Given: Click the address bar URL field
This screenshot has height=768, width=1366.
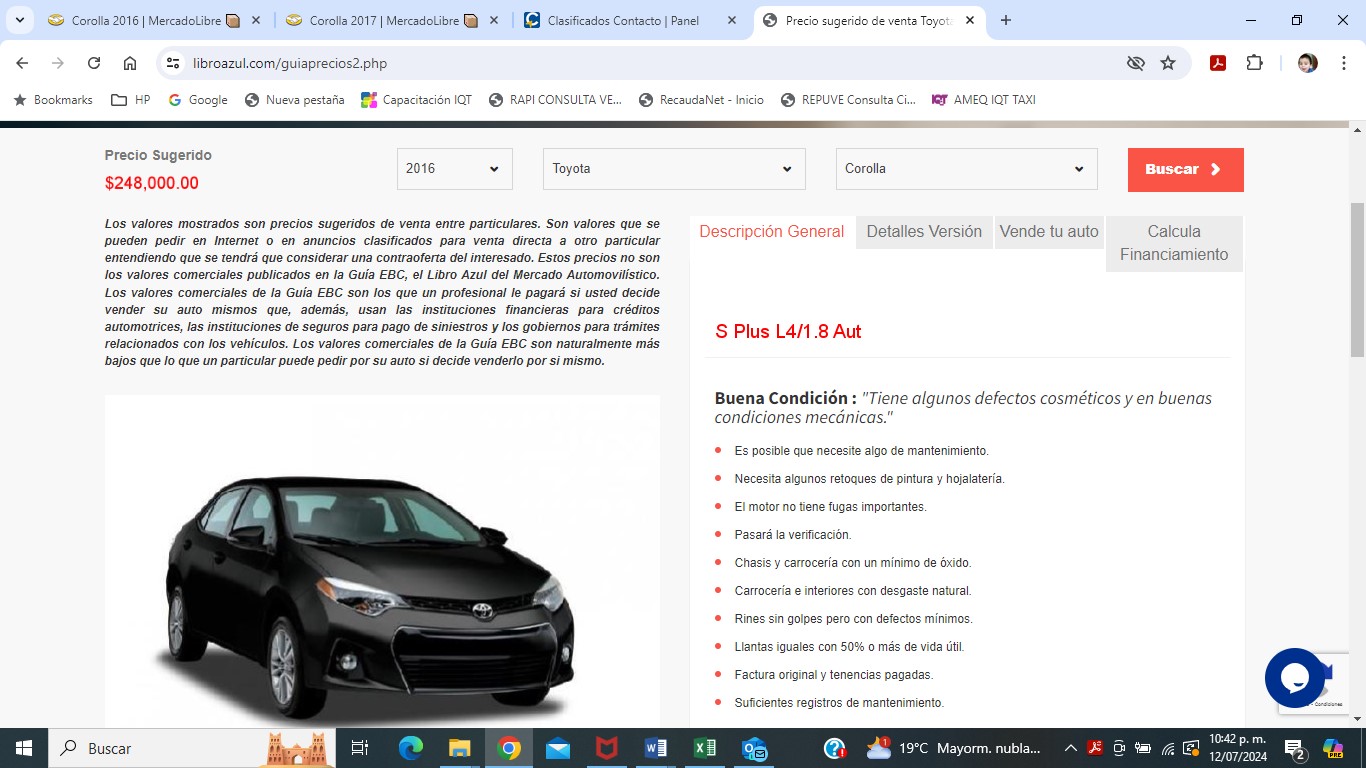Looking at the screenshot, I should 640,63.
